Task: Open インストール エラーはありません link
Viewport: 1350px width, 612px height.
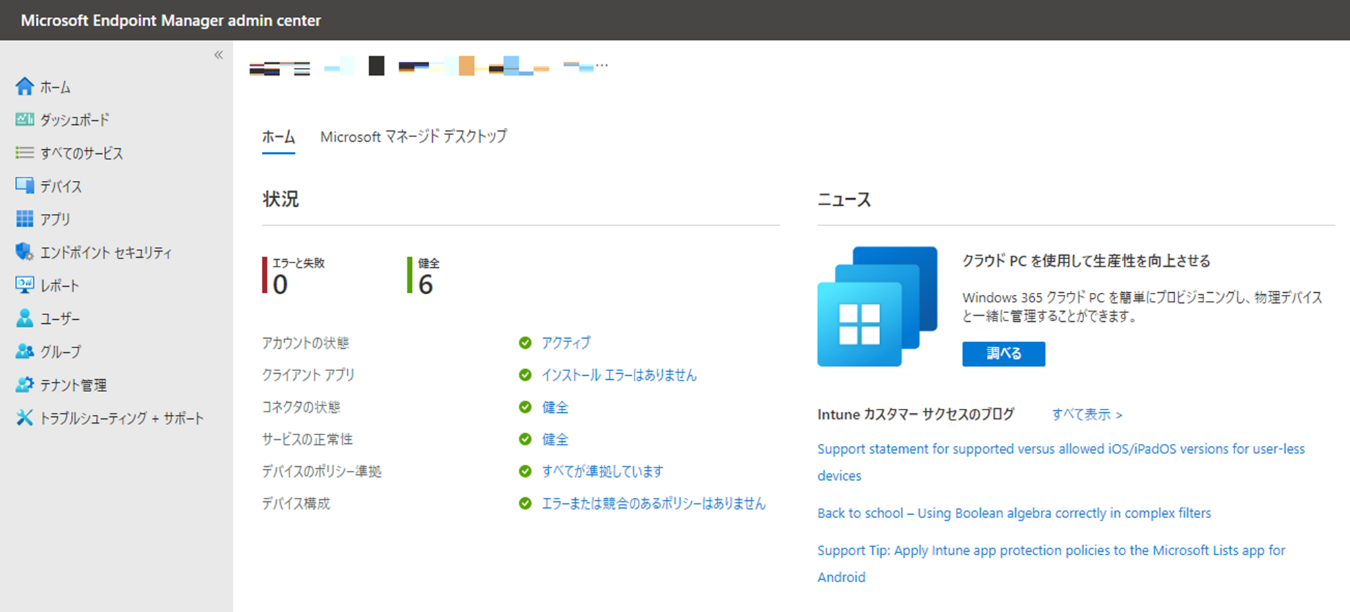Action: point(619,375)
